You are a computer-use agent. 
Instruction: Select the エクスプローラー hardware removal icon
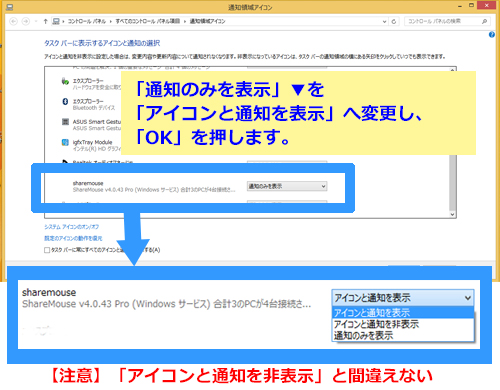[x=65, y=81]
